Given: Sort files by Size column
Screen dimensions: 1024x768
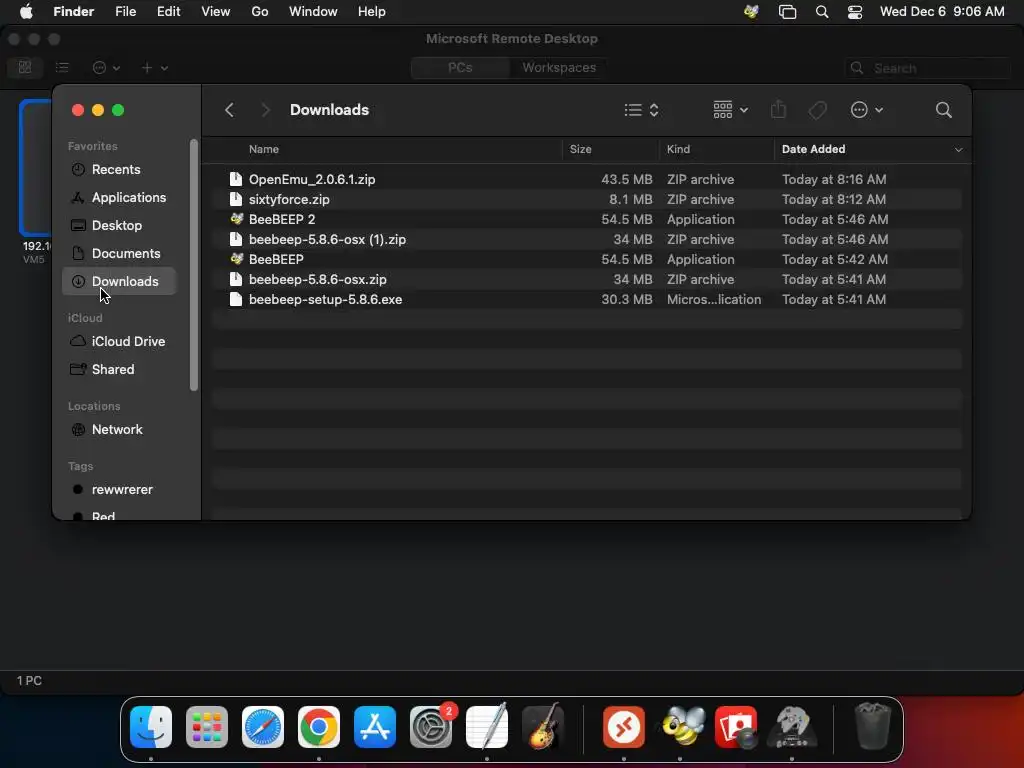Looking at the screenshot, I should tap(580, 149).
